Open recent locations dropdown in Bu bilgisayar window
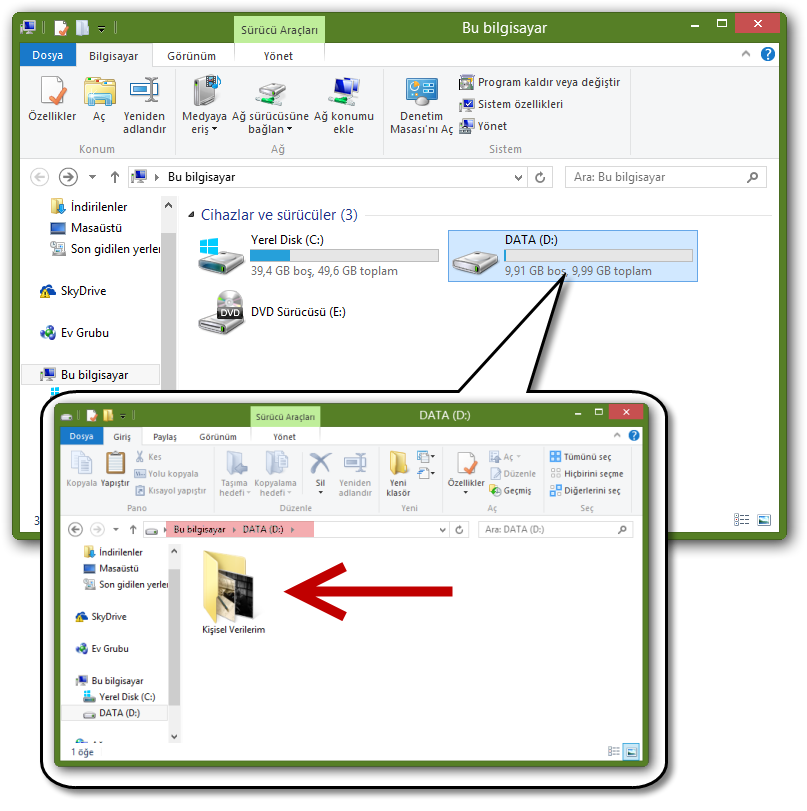This screenshot has width=807, height=811. click(92, 177)
